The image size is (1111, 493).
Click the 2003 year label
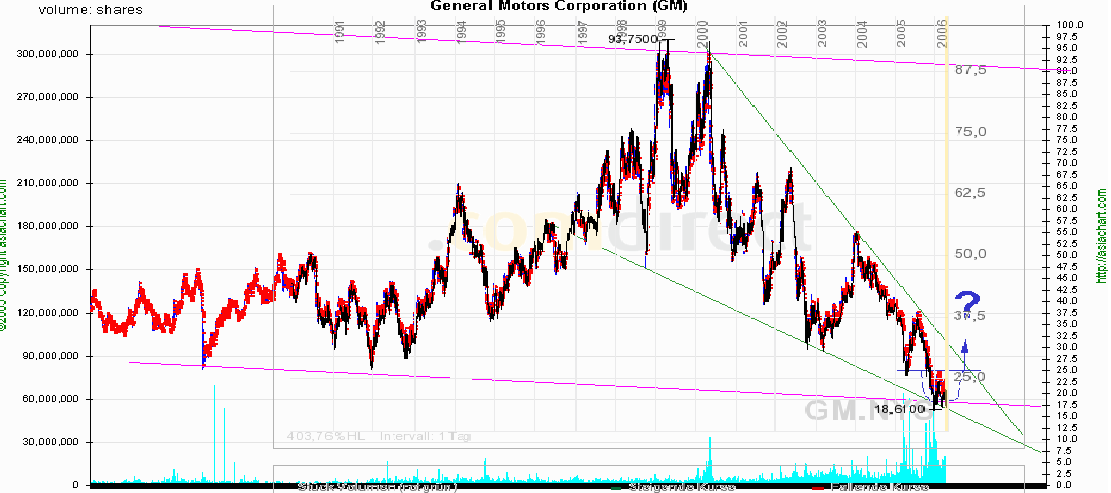tap(822, 31)
